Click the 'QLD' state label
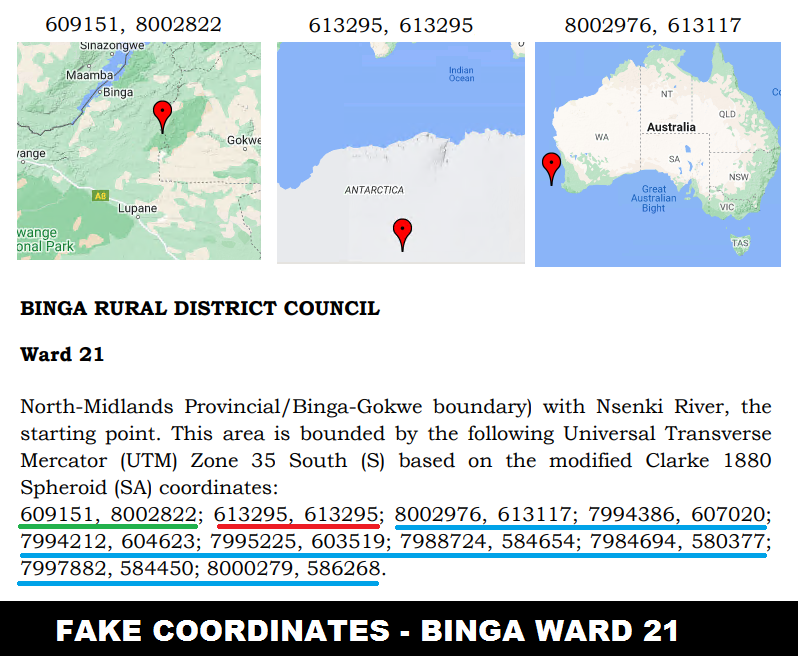 coord(727,114)
